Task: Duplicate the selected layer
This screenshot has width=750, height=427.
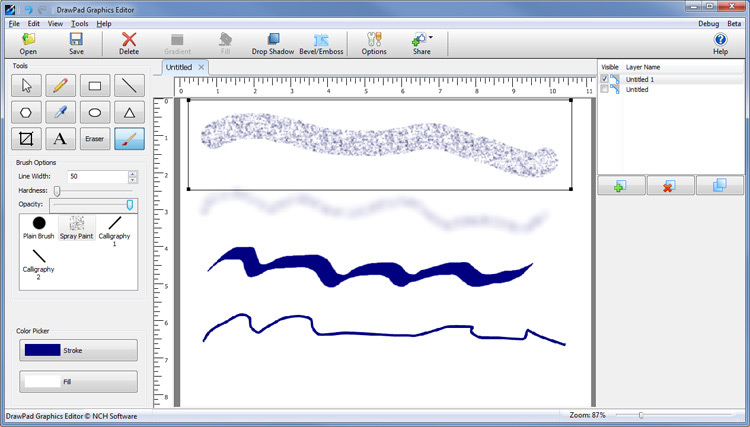Action: [720, 186]
